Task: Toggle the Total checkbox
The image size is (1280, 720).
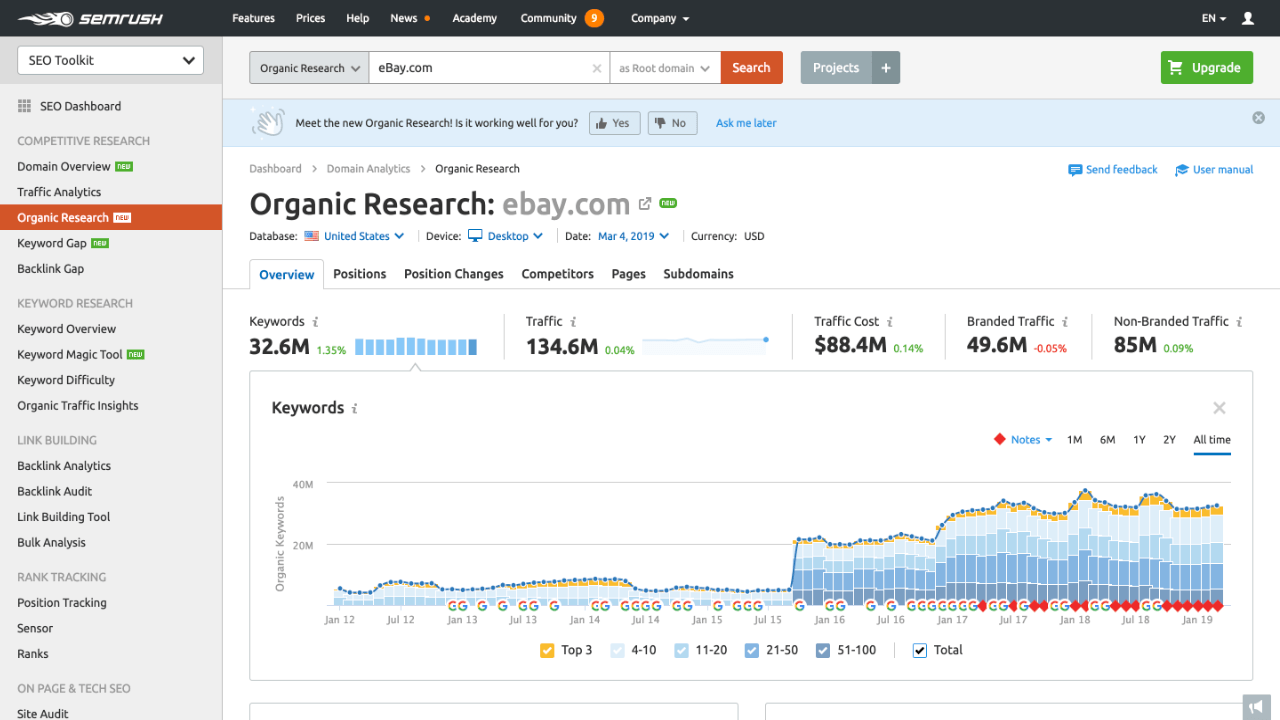Action: click(920, 650)
